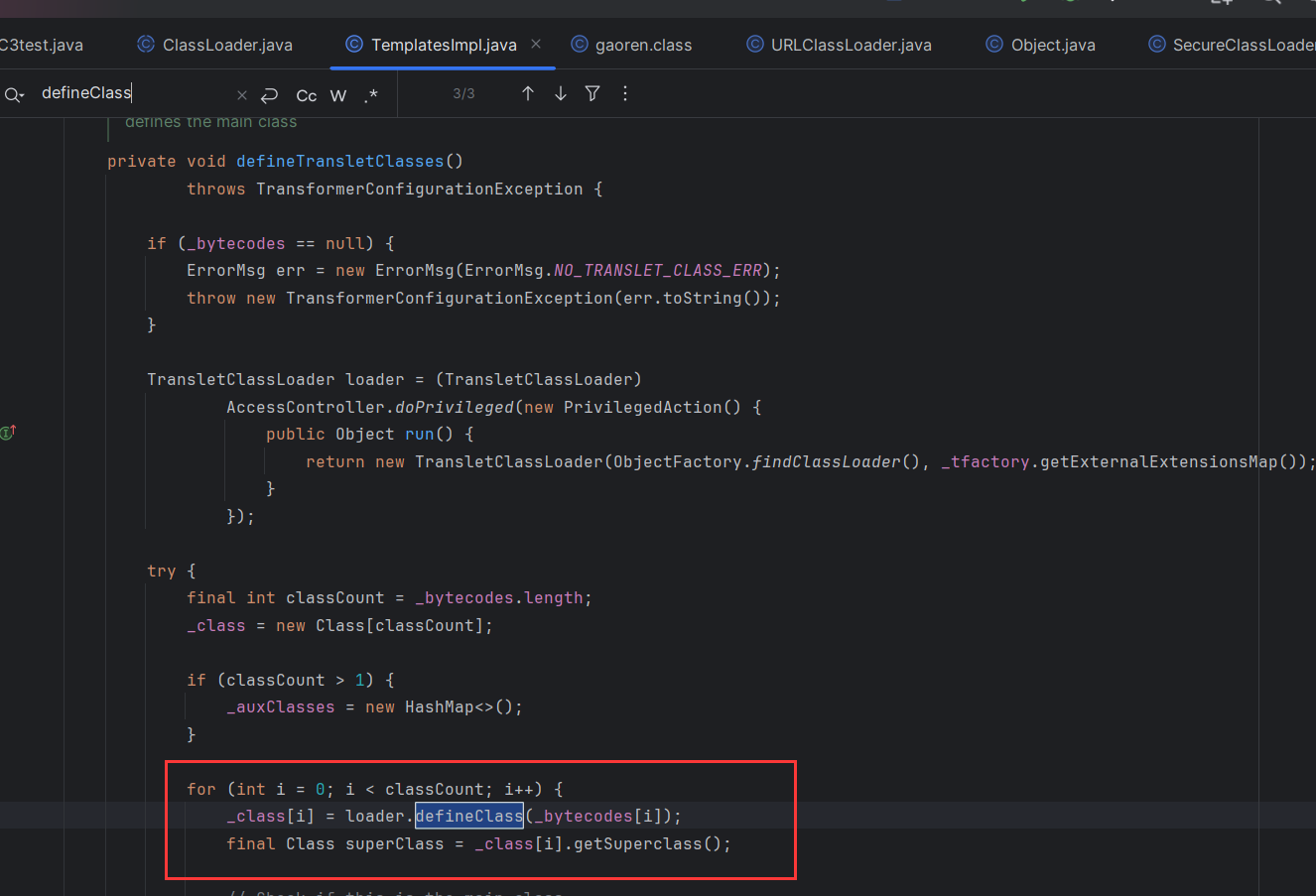Click doPrivileged method call
Screen dimensions: 1316x896
tap(455, 407)
